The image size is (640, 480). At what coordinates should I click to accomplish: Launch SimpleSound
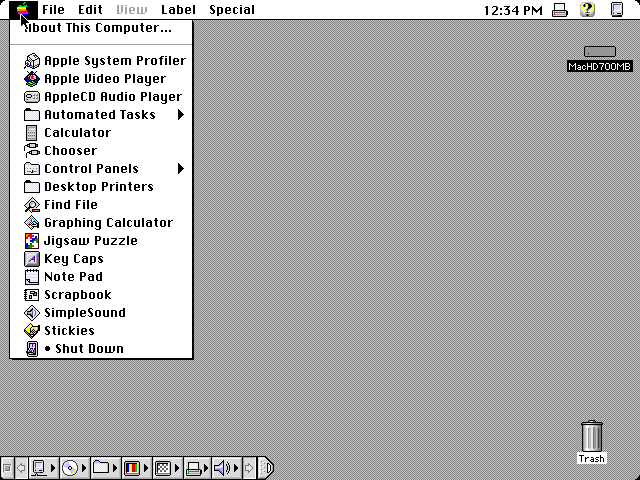tap(101, 313)
